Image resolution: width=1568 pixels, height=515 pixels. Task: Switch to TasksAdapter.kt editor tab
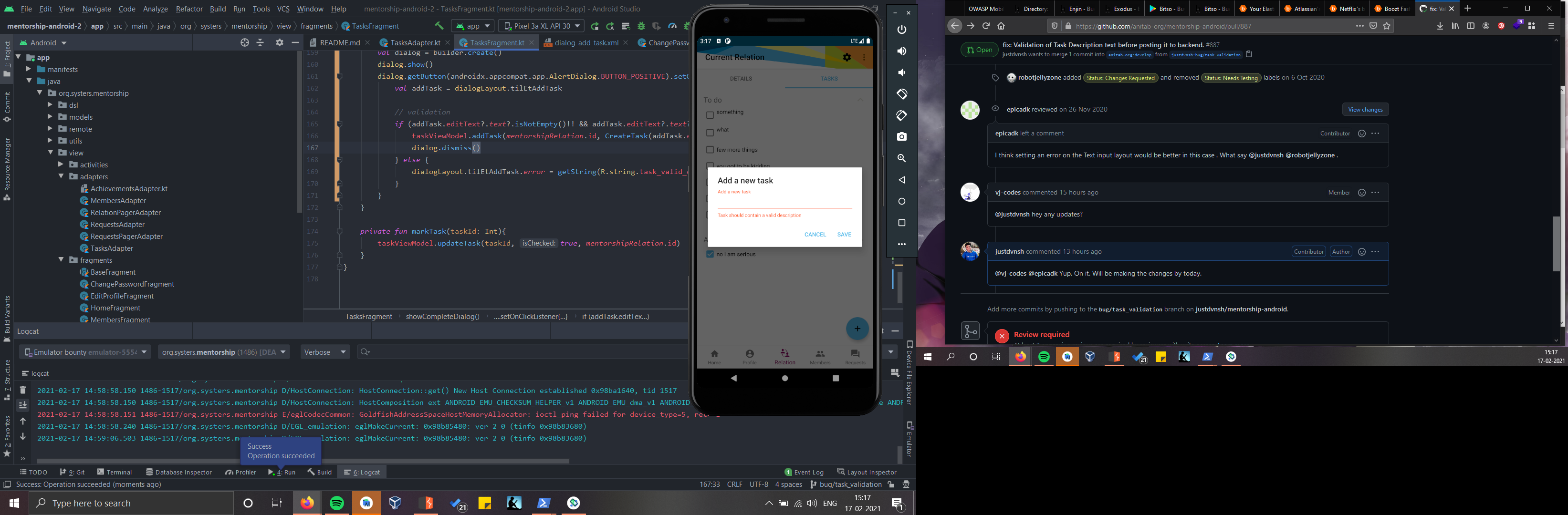click(415, 42)
